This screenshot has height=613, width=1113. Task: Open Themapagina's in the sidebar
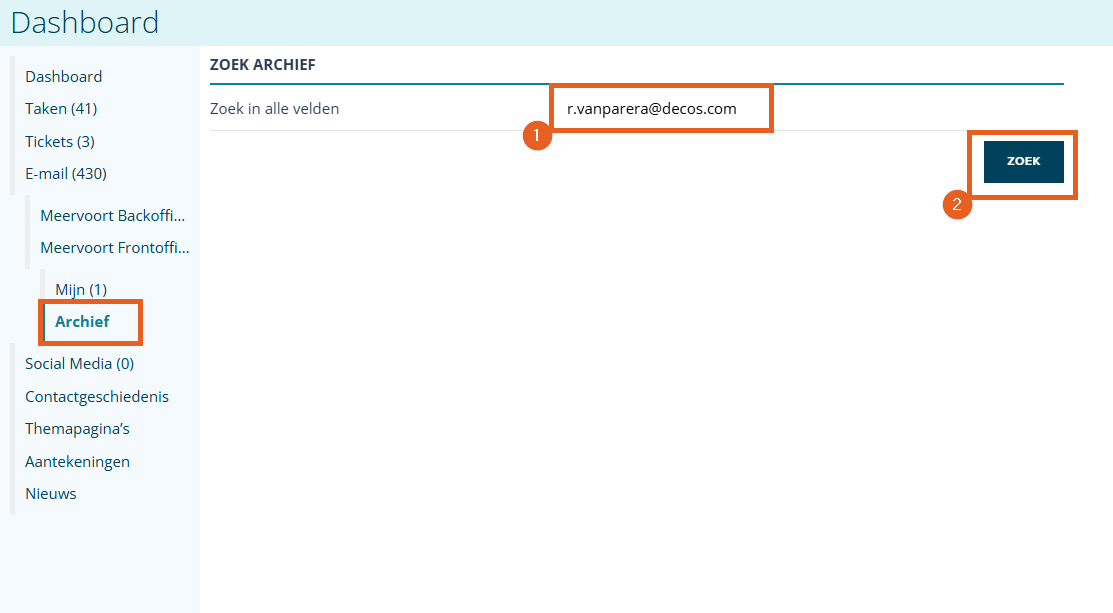pyautogui.click(x=77, y=429)
